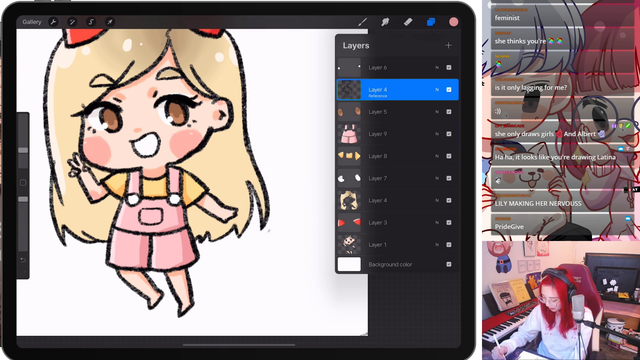Open blend mode N of Layer 7
This screenshot has width=640, height=360.
point(437,178)
